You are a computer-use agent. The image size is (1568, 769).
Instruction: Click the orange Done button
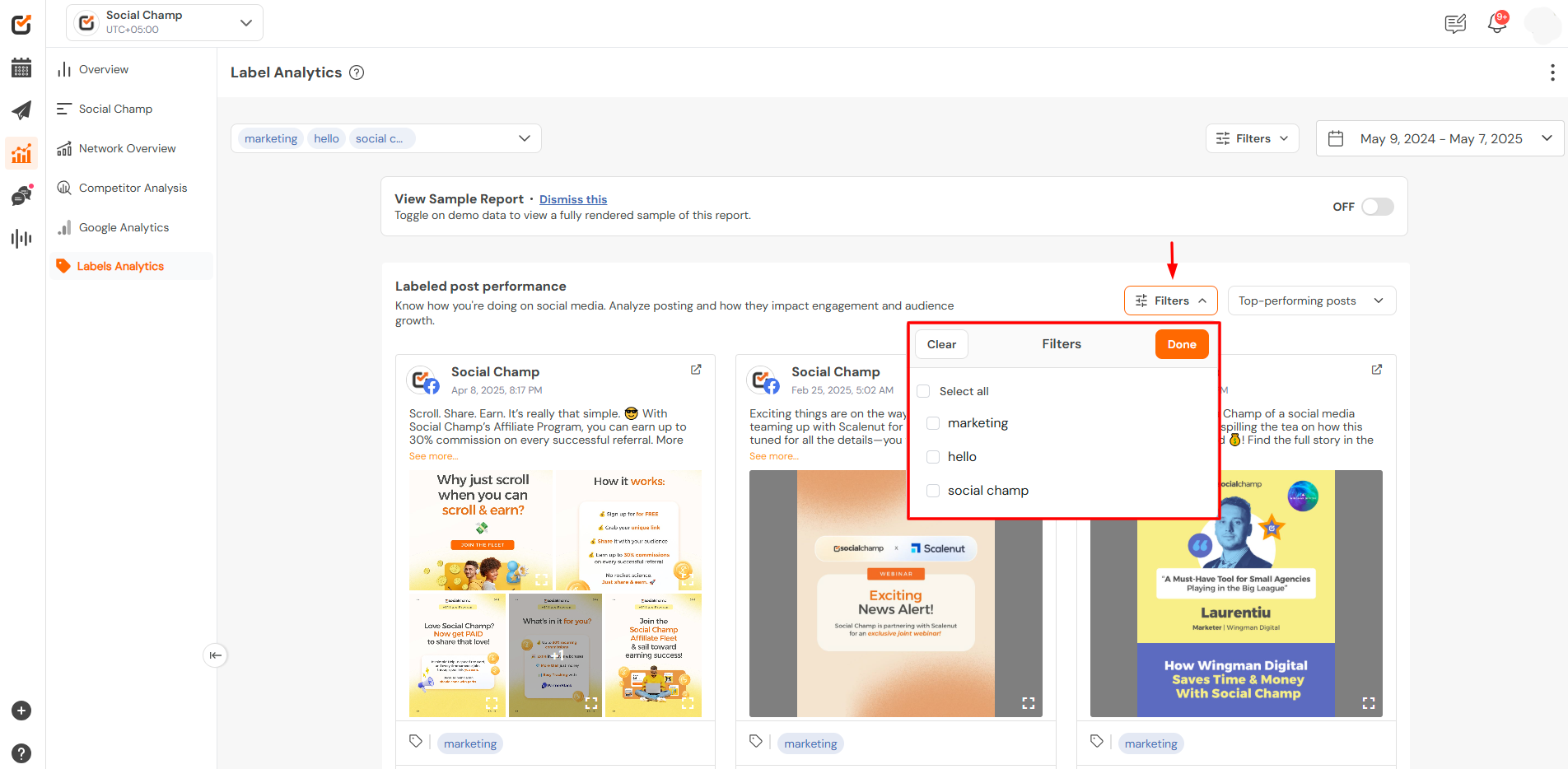coord(1182,344)
